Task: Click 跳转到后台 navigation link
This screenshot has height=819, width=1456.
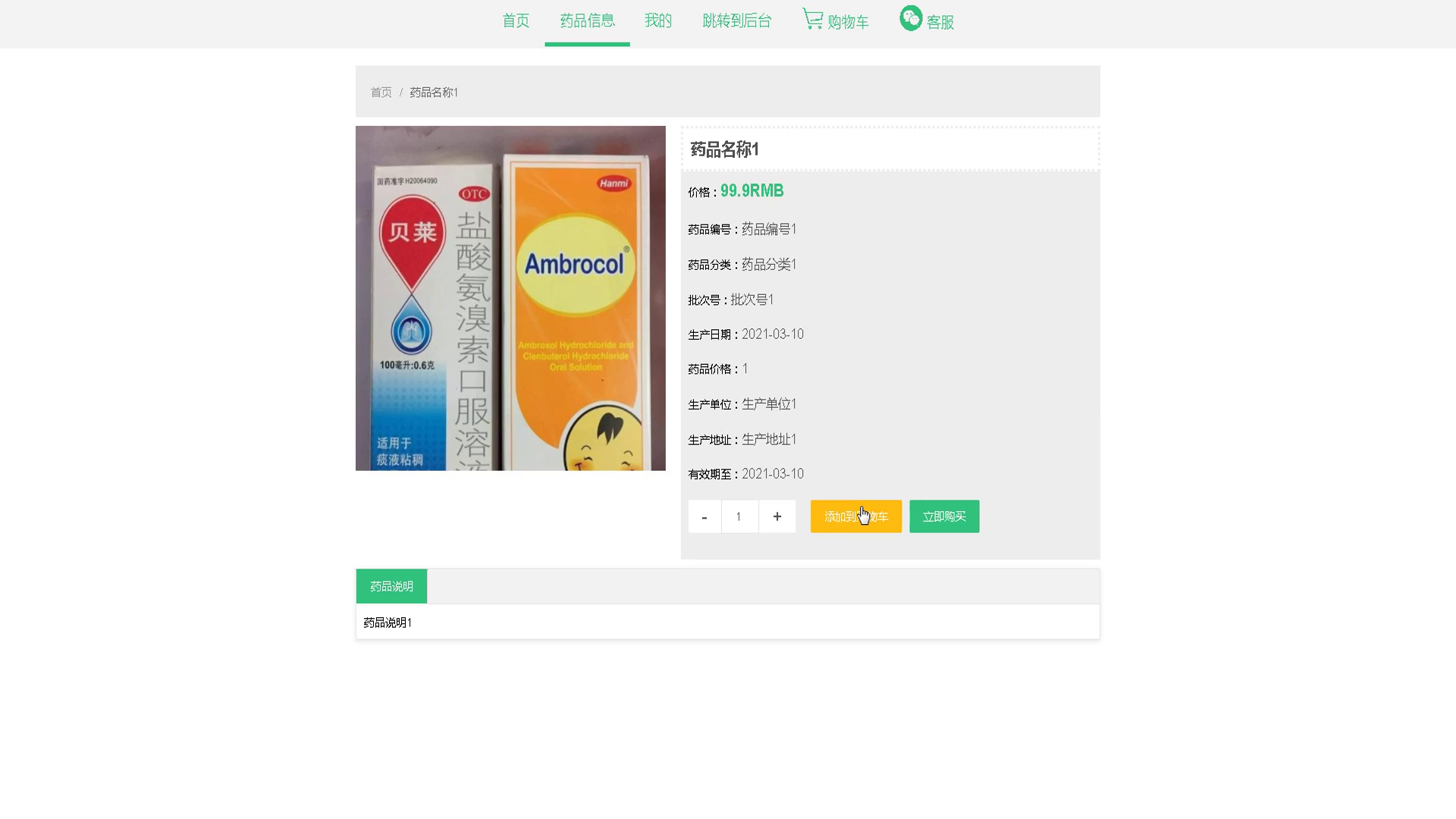Action: tap(737, 21)
